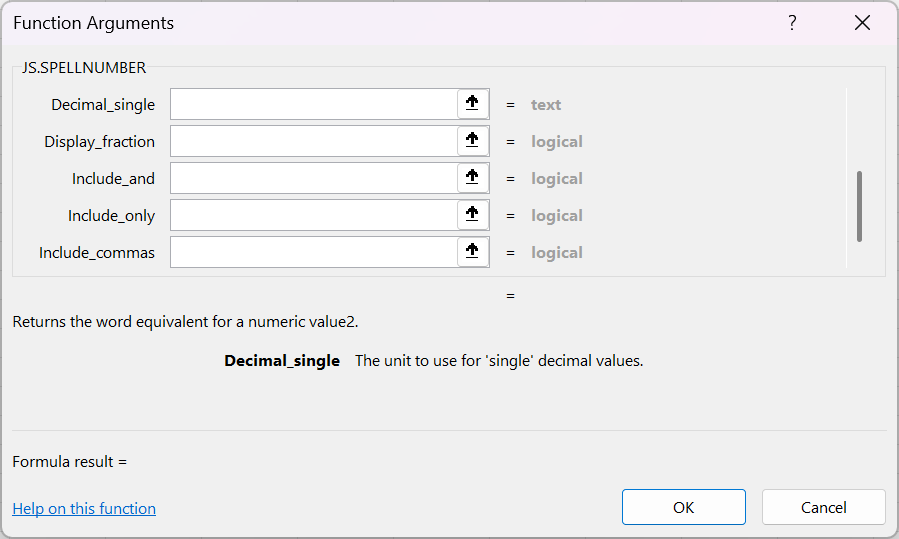Click the Decimal_single argument label

[x=103, y=104]
